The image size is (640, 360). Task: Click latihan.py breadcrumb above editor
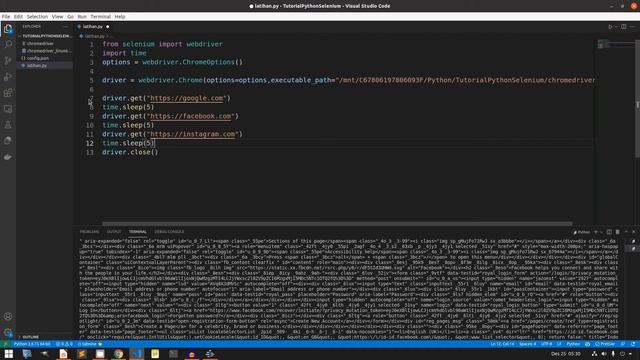tap(94, 36)
